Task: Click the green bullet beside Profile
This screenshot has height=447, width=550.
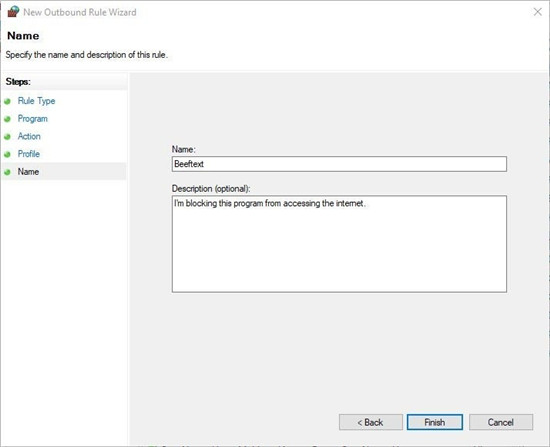Action: coord(7,154)
